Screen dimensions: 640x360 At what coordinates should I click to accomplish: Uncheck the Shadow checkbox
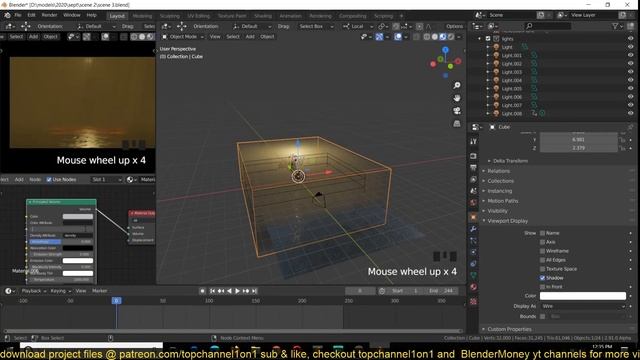coord(542,278)
